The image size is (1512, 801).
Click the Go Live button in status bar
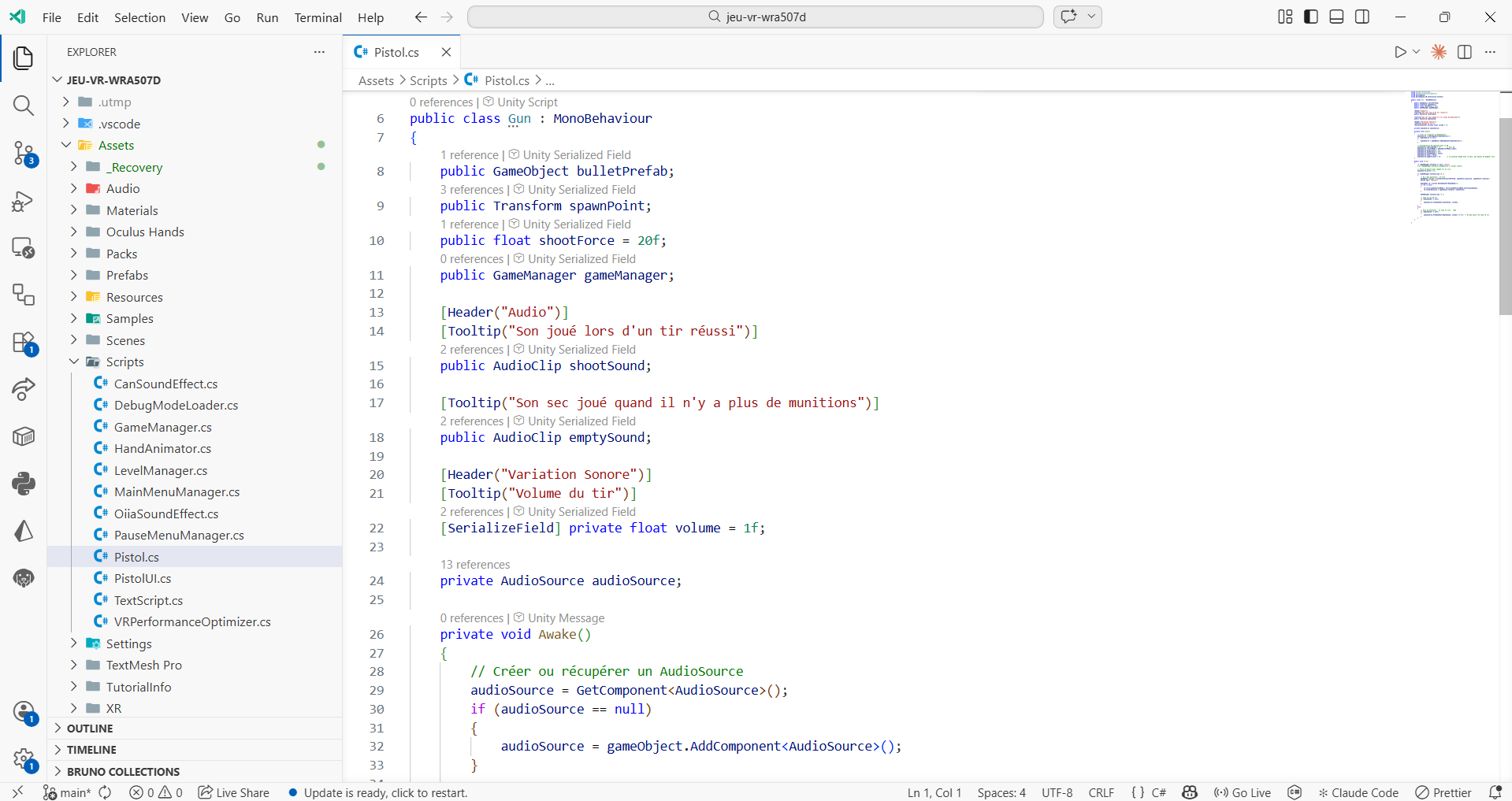tap(1243, 792)
